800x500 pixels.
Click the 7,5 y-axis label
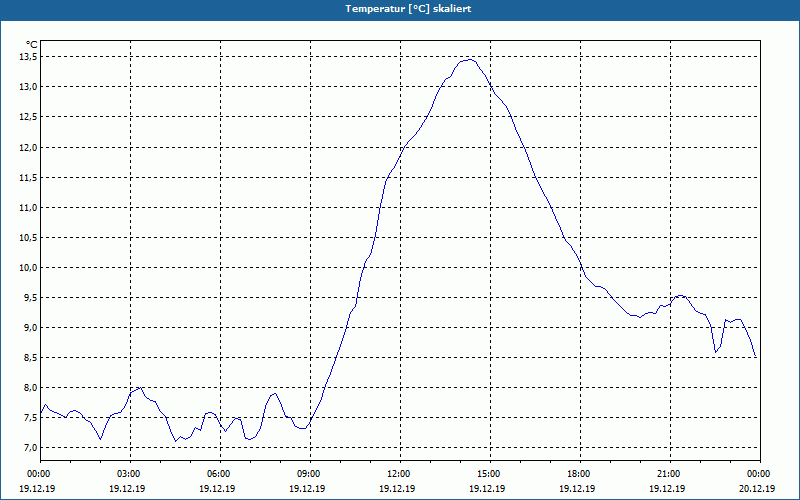[x=31, y=418]
